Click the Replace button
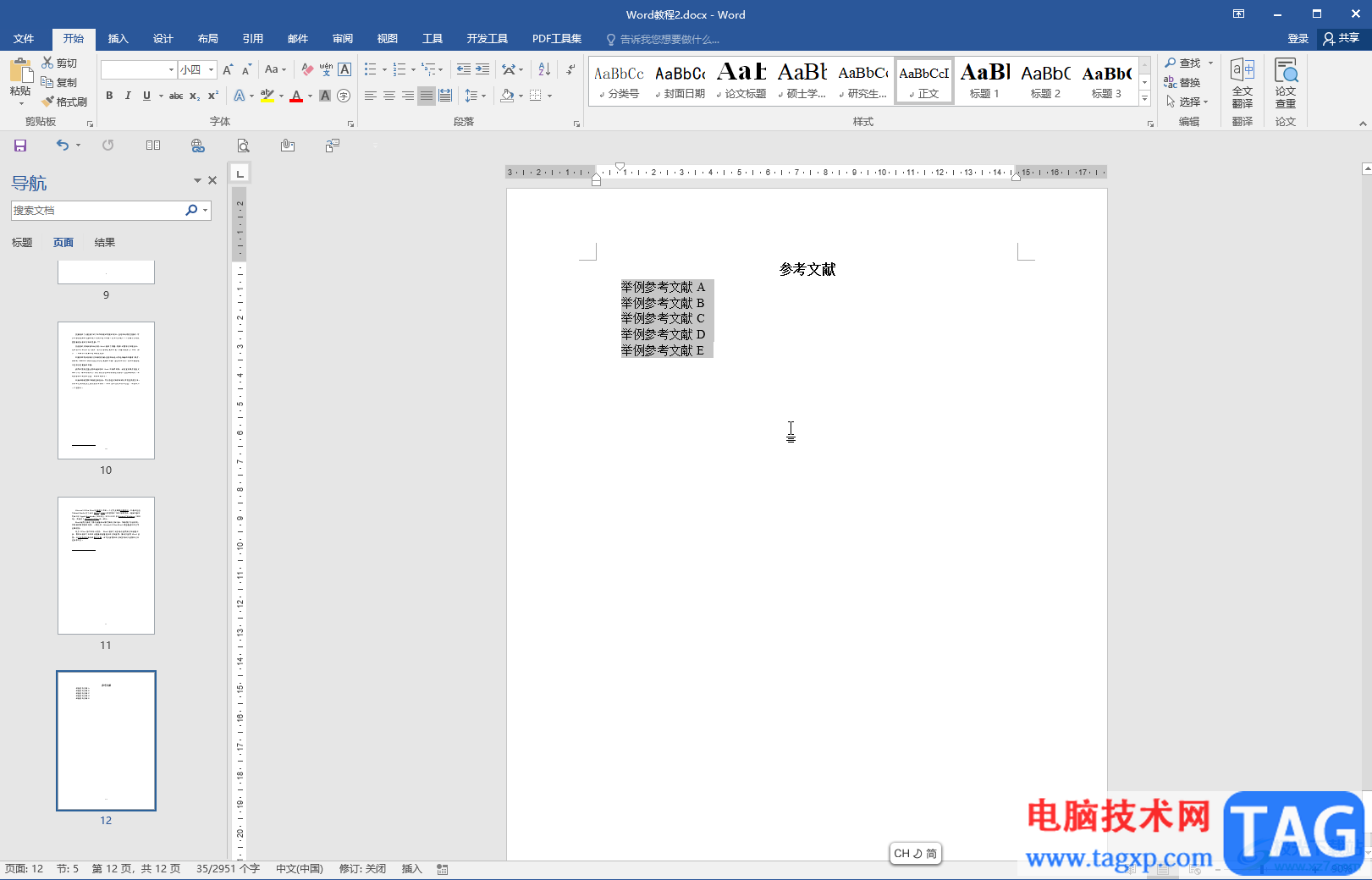This screenshot has width=1372, height=880. 1183,82
